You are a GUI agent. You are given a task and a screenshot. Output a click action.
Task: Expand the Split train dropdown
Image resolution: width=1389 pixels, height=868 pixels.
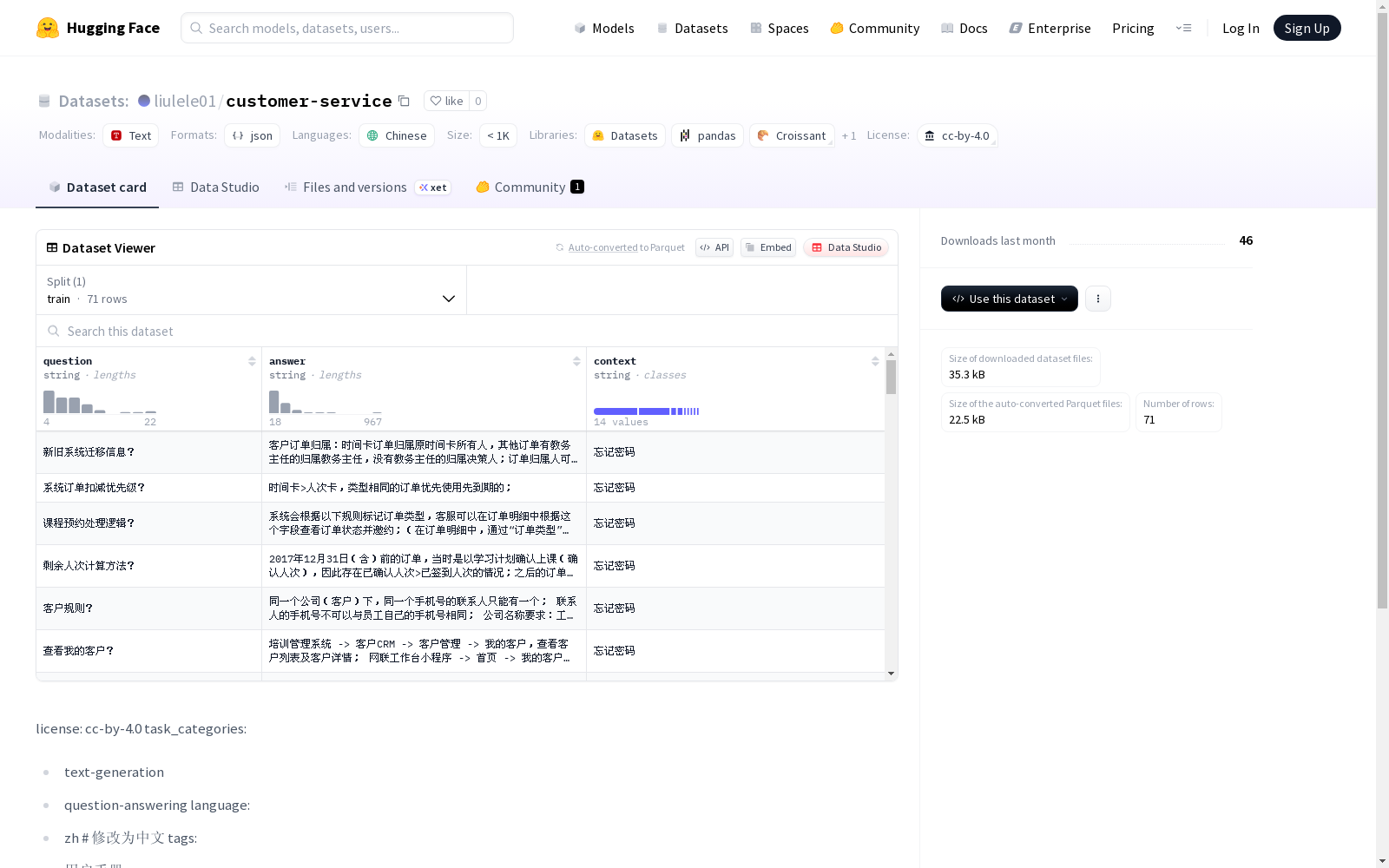click(252, 290)
